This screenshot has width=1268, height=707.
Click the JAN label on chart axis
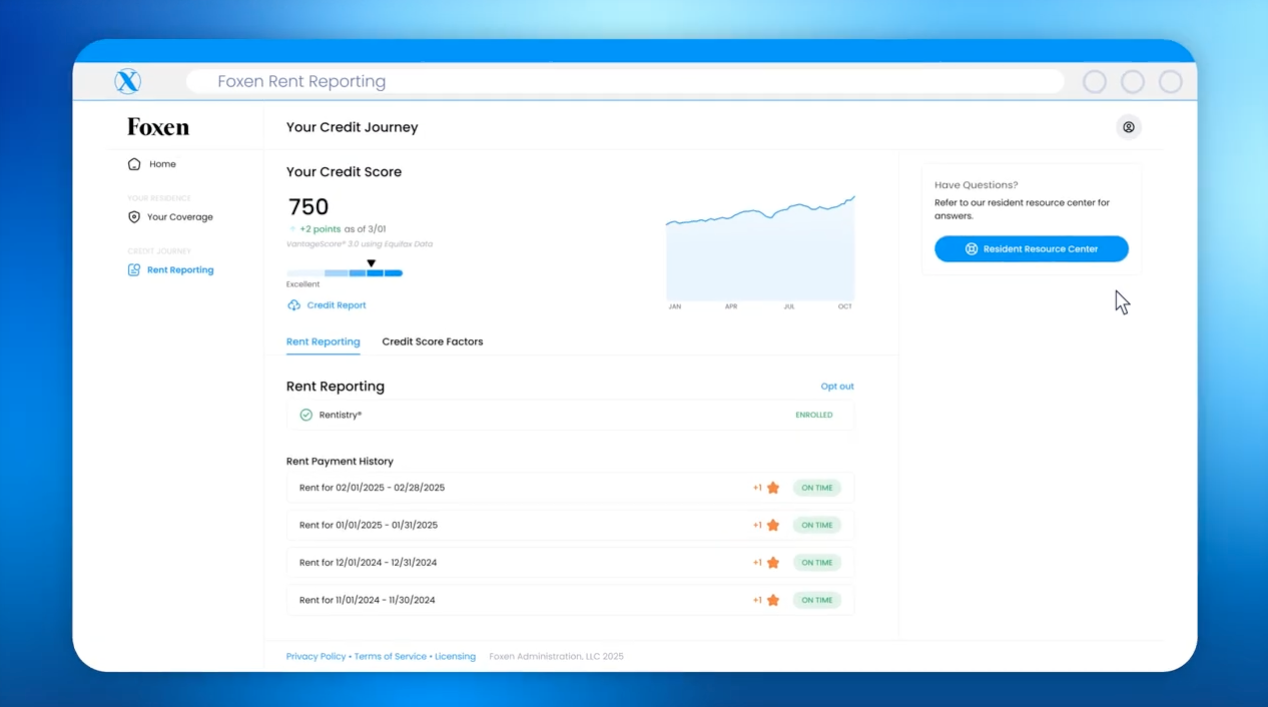pyautogui.click(x=675, y=307)
